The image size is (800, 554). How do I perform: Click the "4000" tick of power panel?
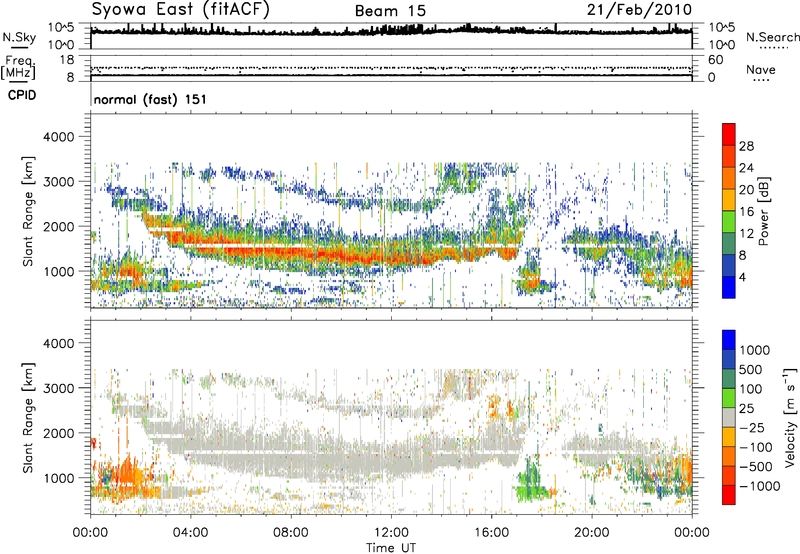[58, 137]
